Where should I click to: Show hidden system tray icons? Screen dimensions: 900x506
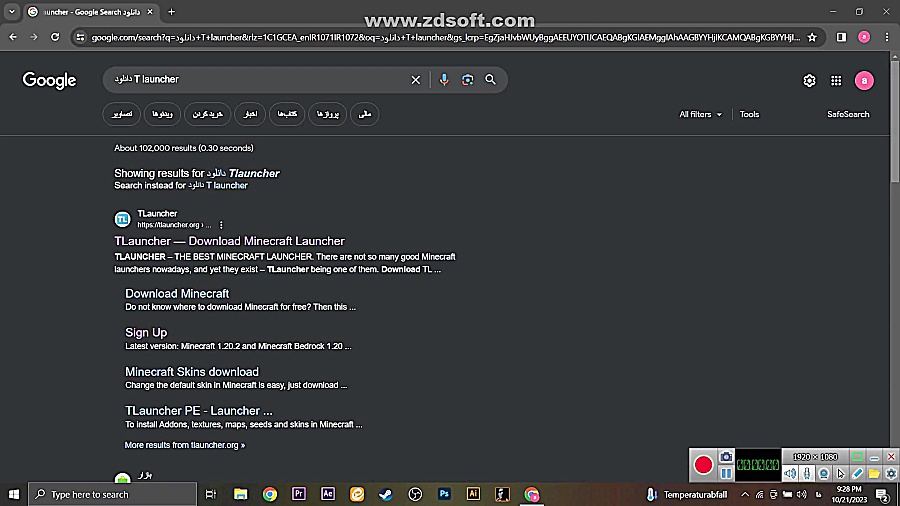click(745, 494)
